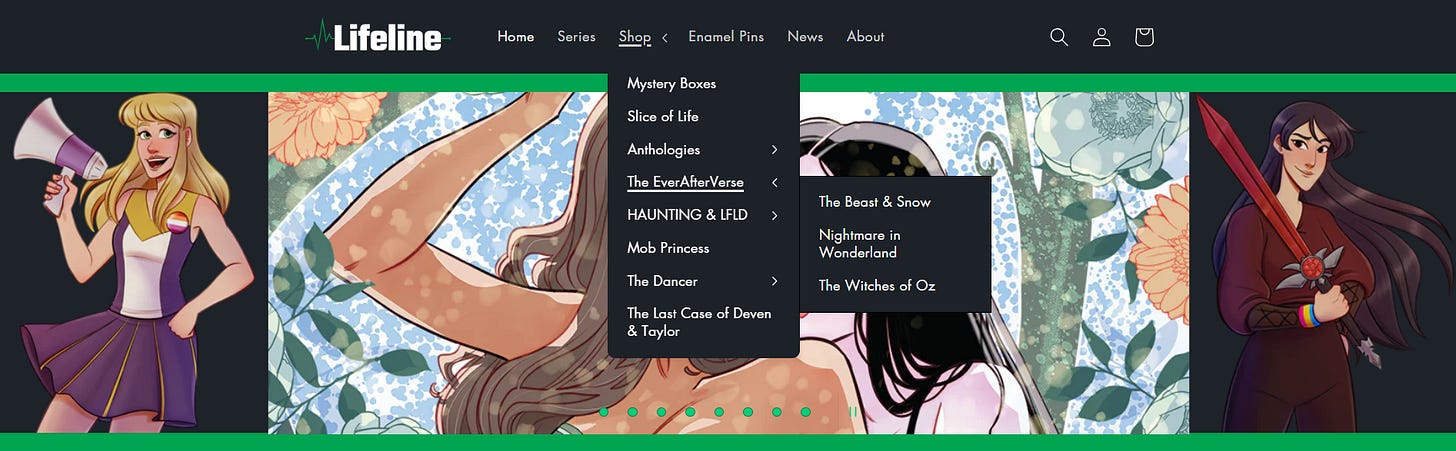Screen dimensions: 1456x451
Task: Open the Enamel Pins page
Action: (726, 36)
